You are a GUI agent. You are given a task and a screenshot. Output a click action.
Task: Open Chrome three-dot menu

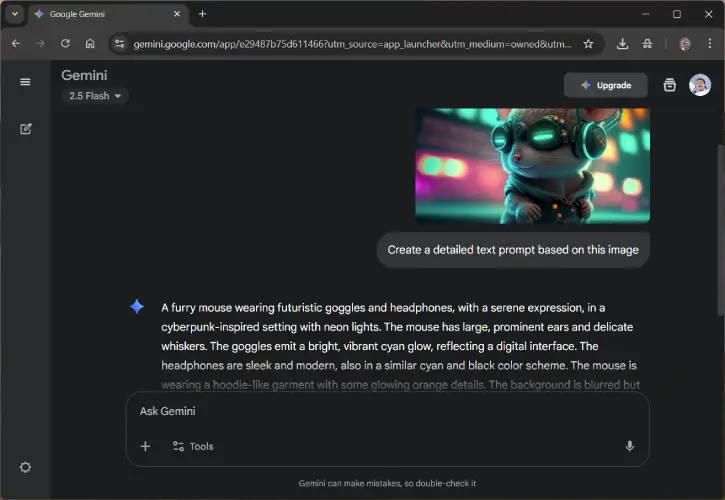pyautogui.click(x=708, y=44)
